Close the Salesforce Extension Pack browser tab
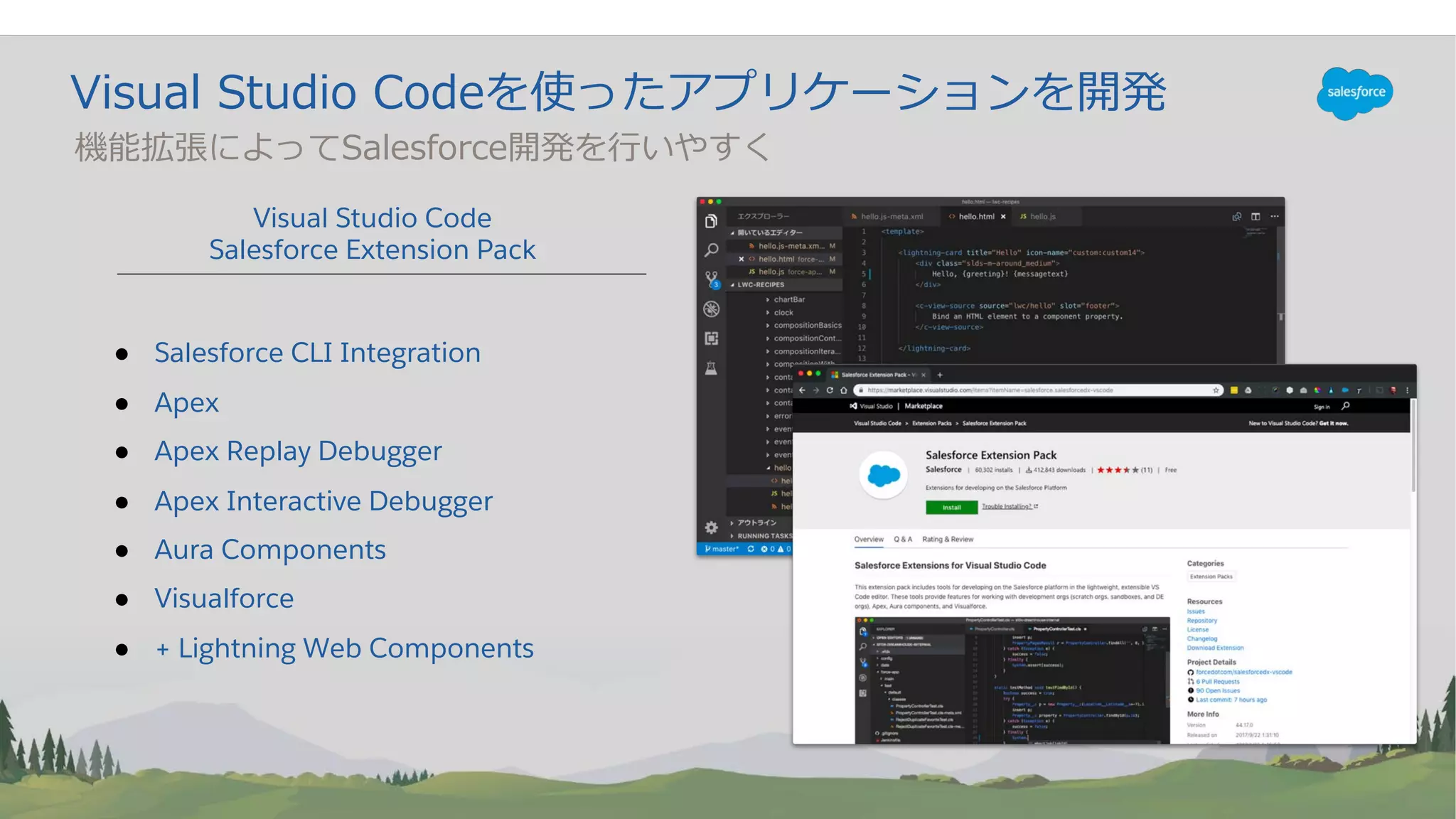 click(924, 375)
